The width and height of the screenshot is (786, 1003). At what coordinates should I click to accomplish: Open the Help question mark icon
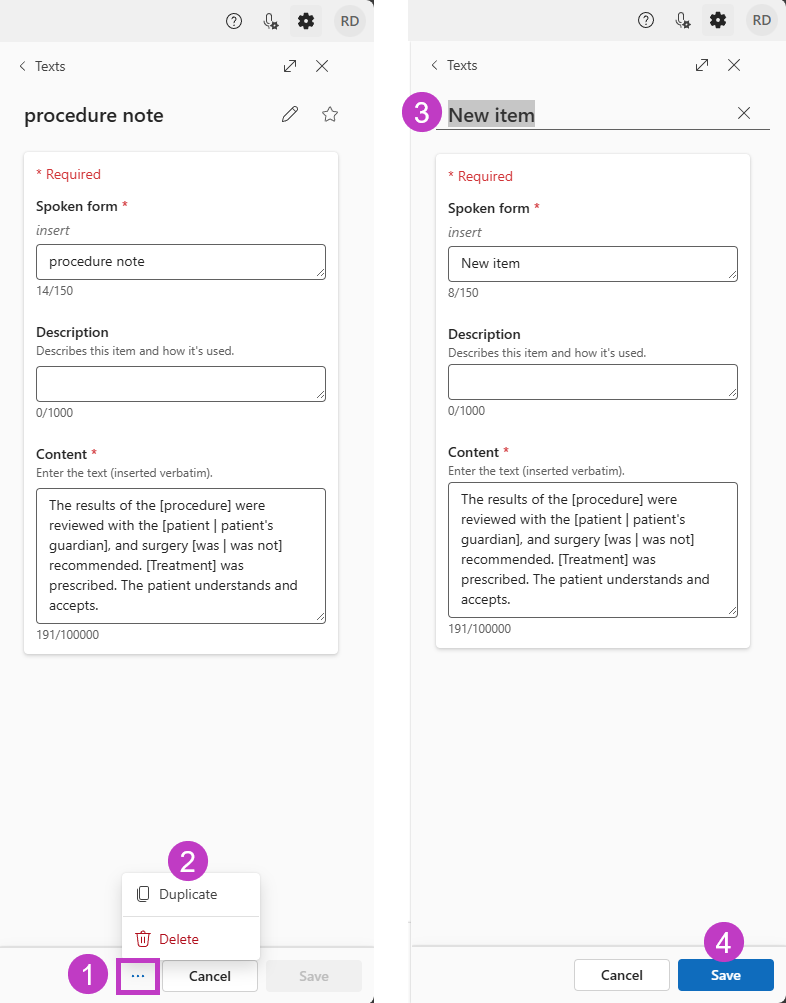pos(234,20)
